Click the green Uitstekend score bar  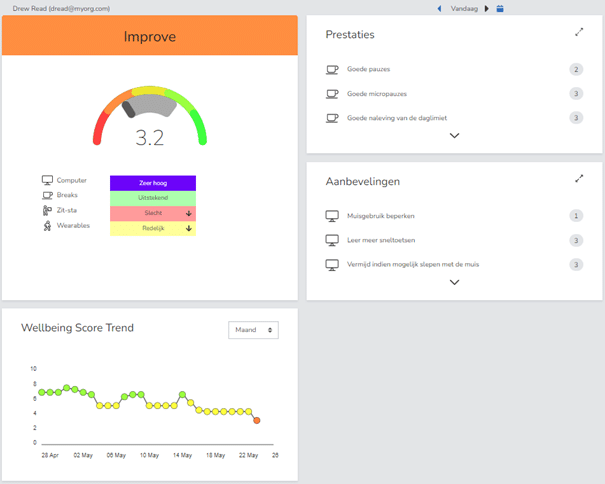[153, 198]
